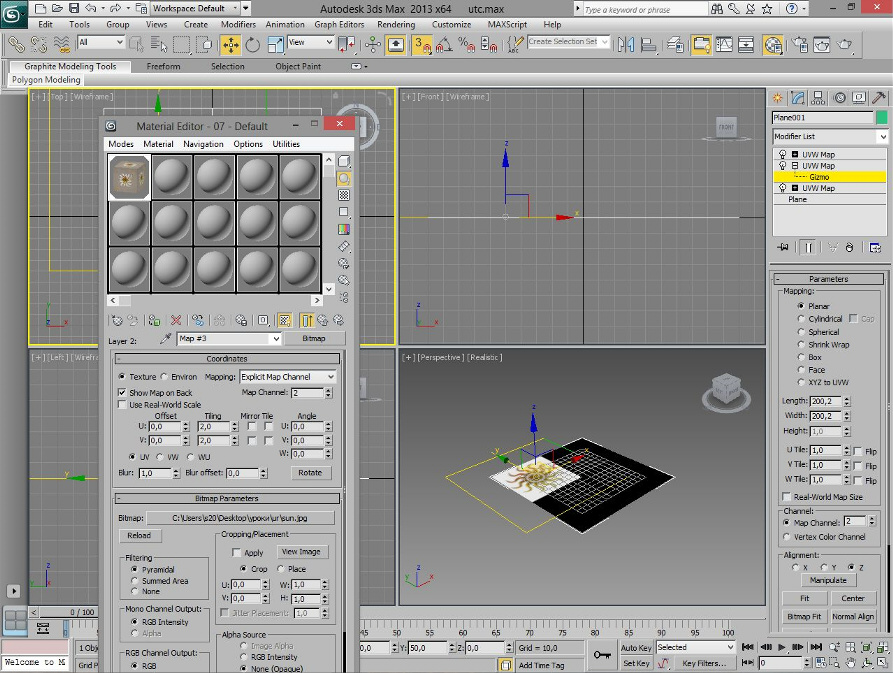
Task: Open the Rendering menu
Action: click(396, 24)
